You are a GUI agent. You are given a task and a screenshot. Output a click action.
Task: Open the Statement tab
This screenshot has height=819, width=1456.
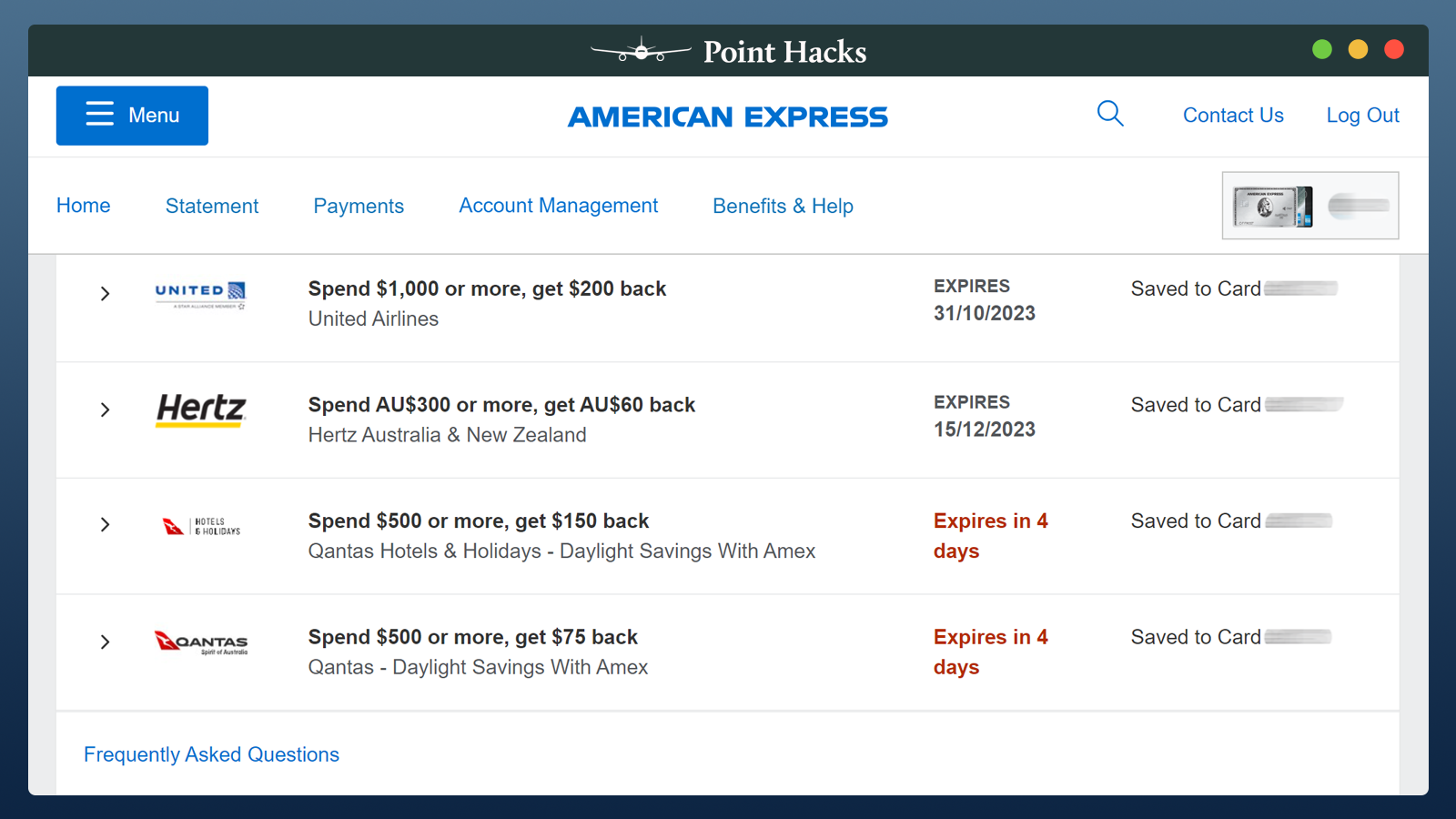[212, 206]
